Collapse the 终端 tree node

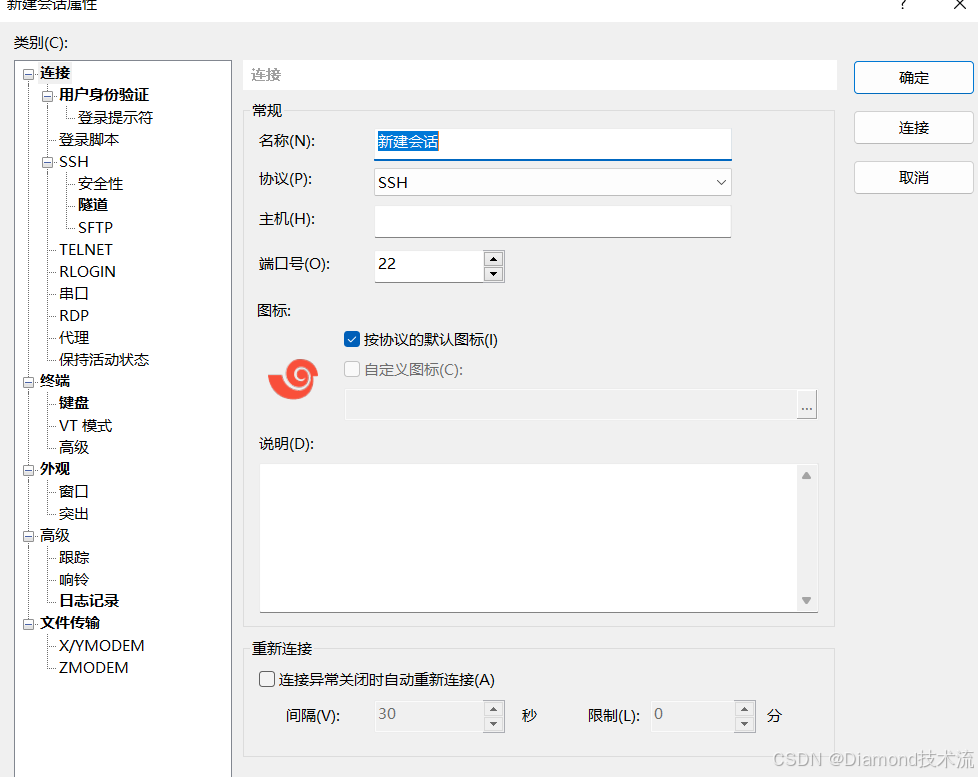click(29, 382)
